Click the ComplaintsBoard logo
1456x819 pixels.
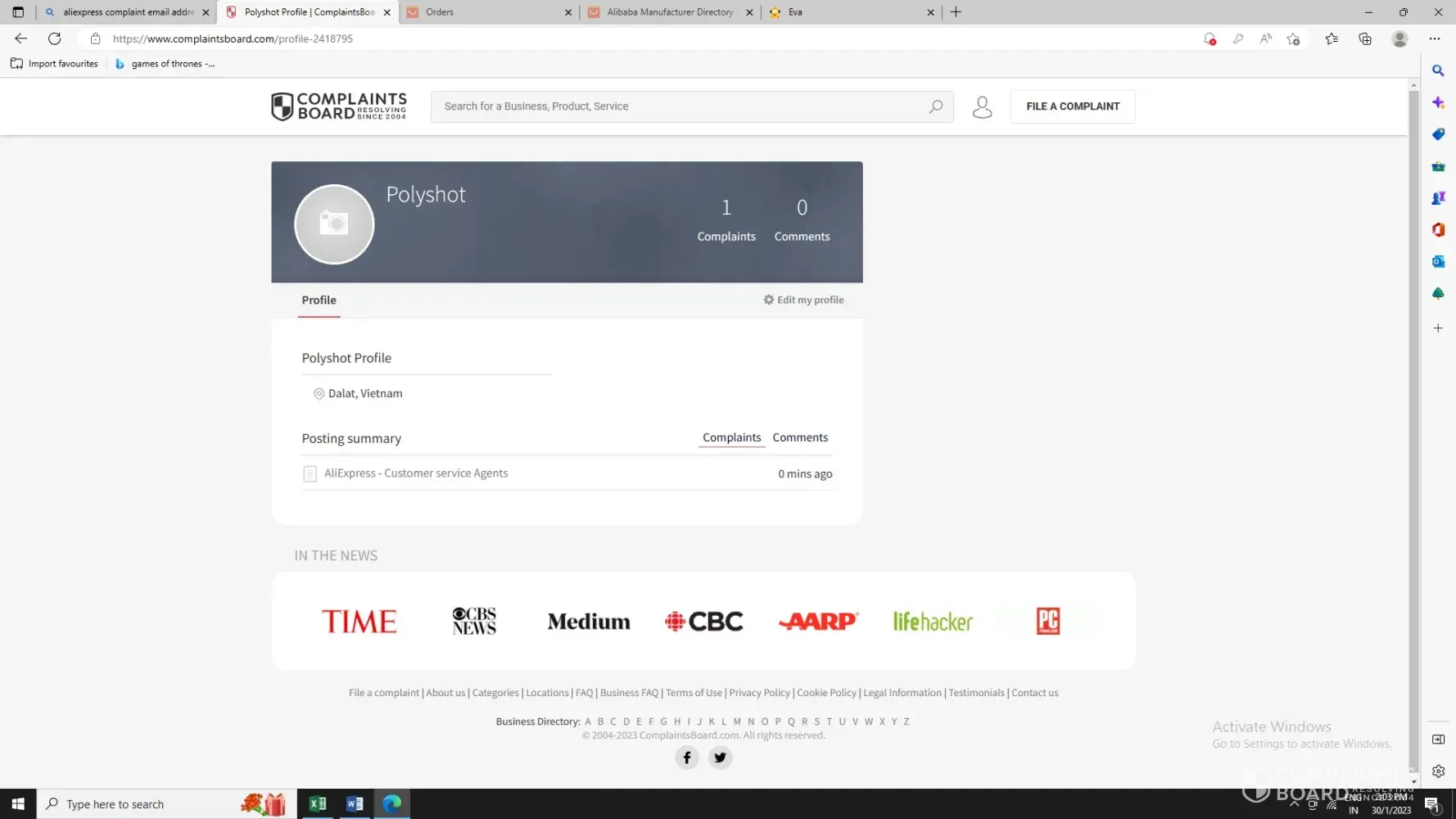click(339, 106)
